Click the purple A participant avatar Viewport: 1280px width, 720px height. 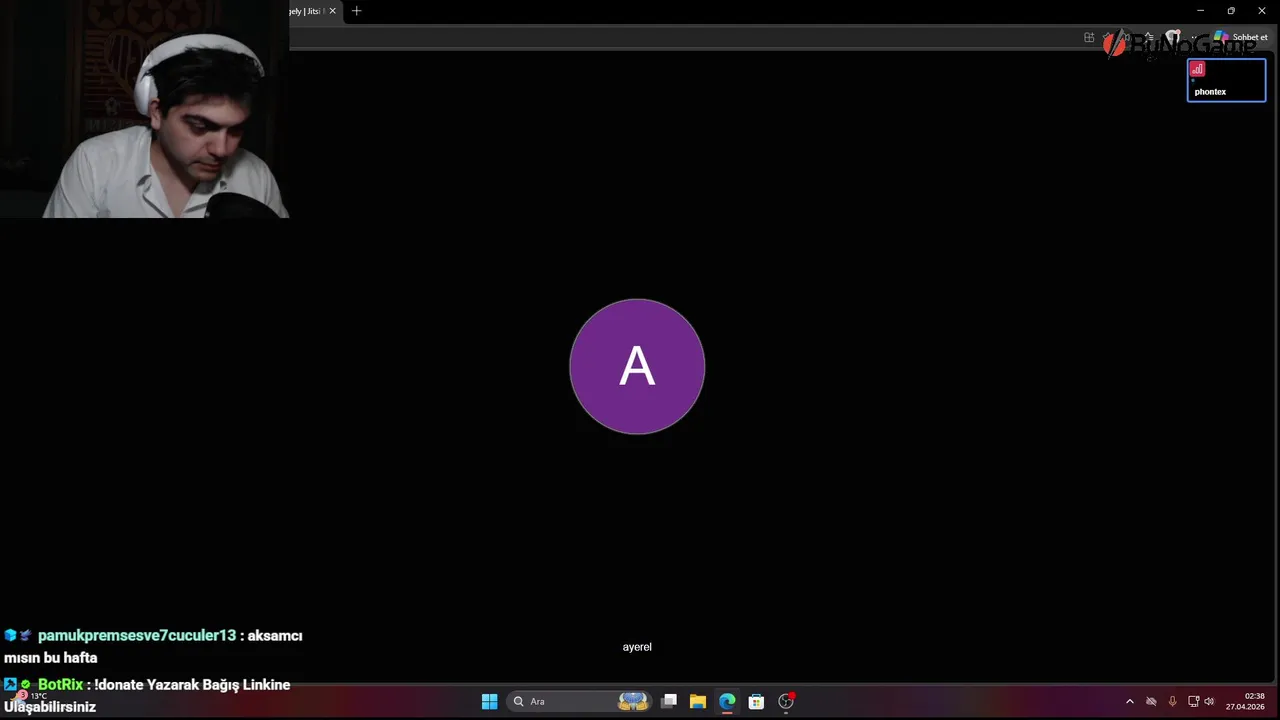point(637,366)
